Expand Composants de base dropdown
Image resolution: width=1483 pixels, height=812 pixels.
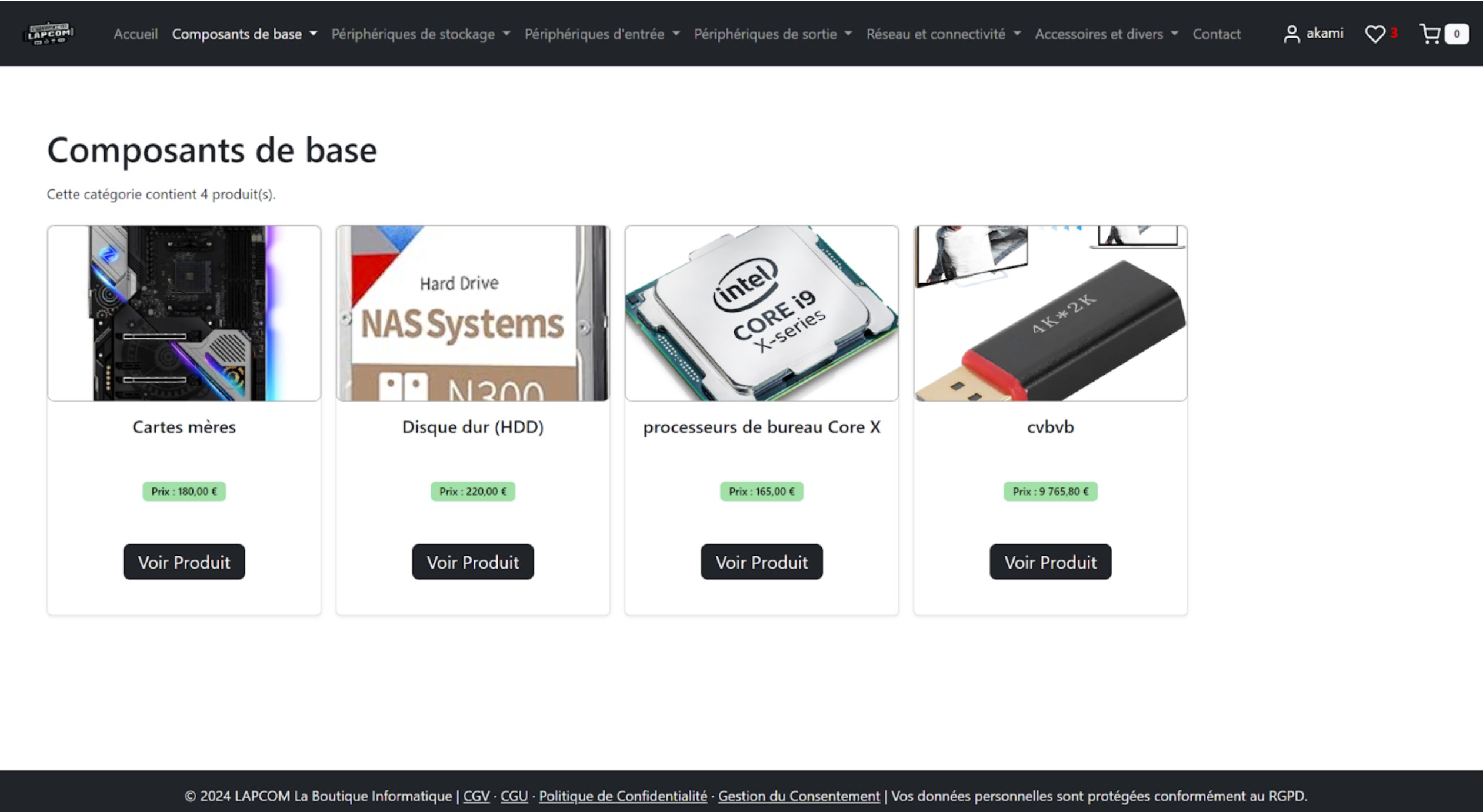click(x=244, y=34)
